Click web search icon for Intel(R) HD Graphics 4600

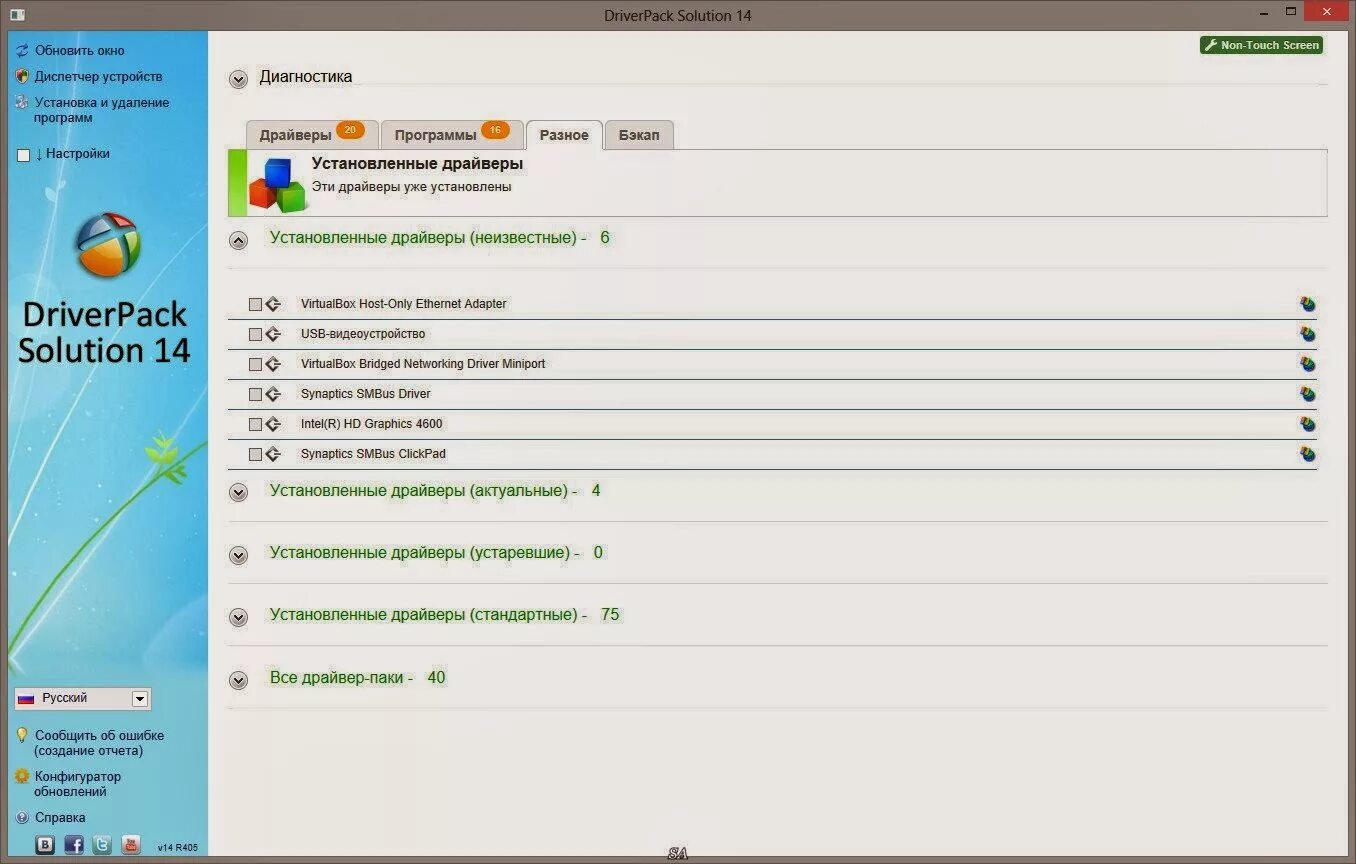pos(1307,424)
